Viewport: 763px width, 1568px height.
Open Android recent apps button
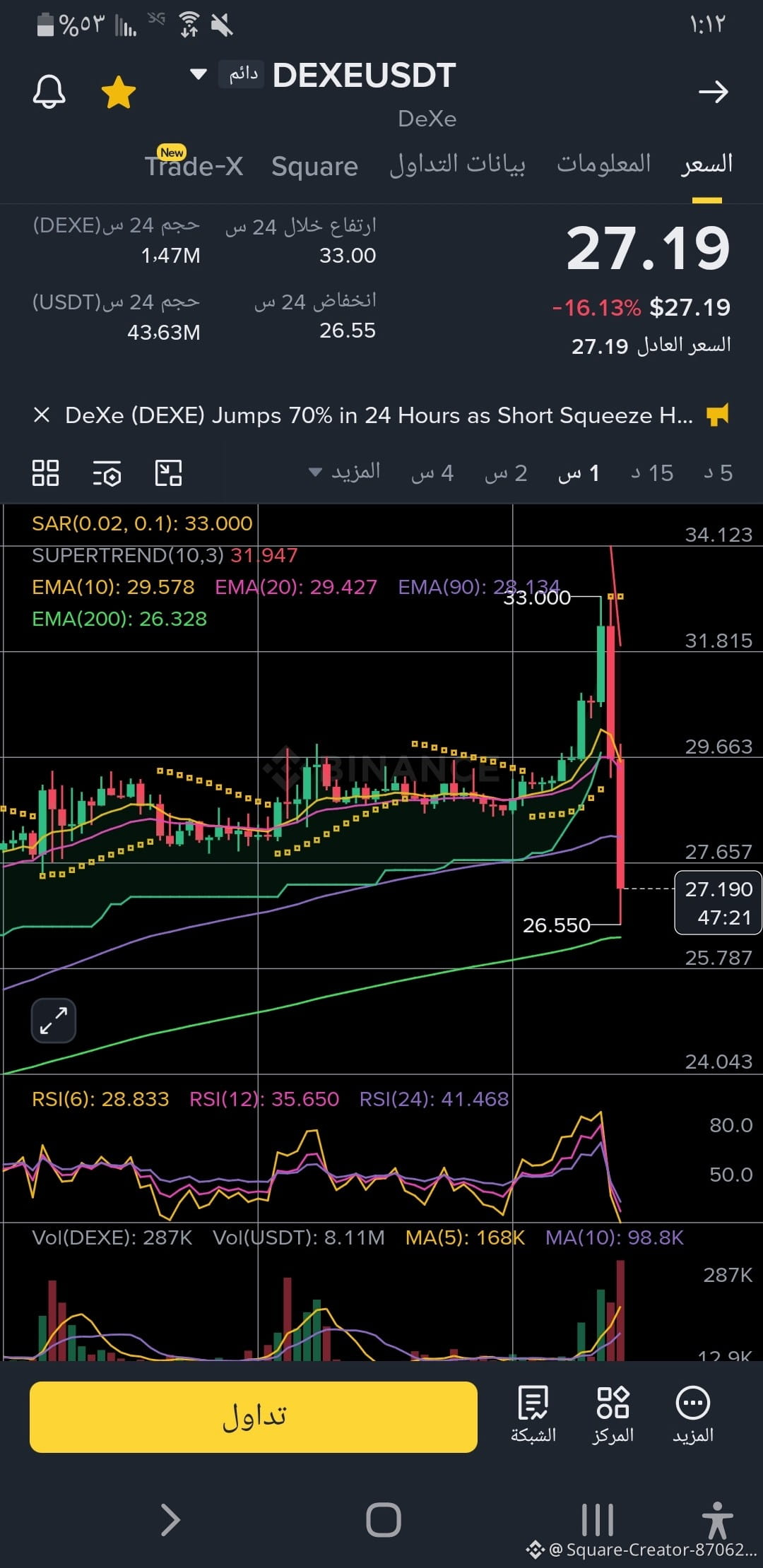point(597,1520)
